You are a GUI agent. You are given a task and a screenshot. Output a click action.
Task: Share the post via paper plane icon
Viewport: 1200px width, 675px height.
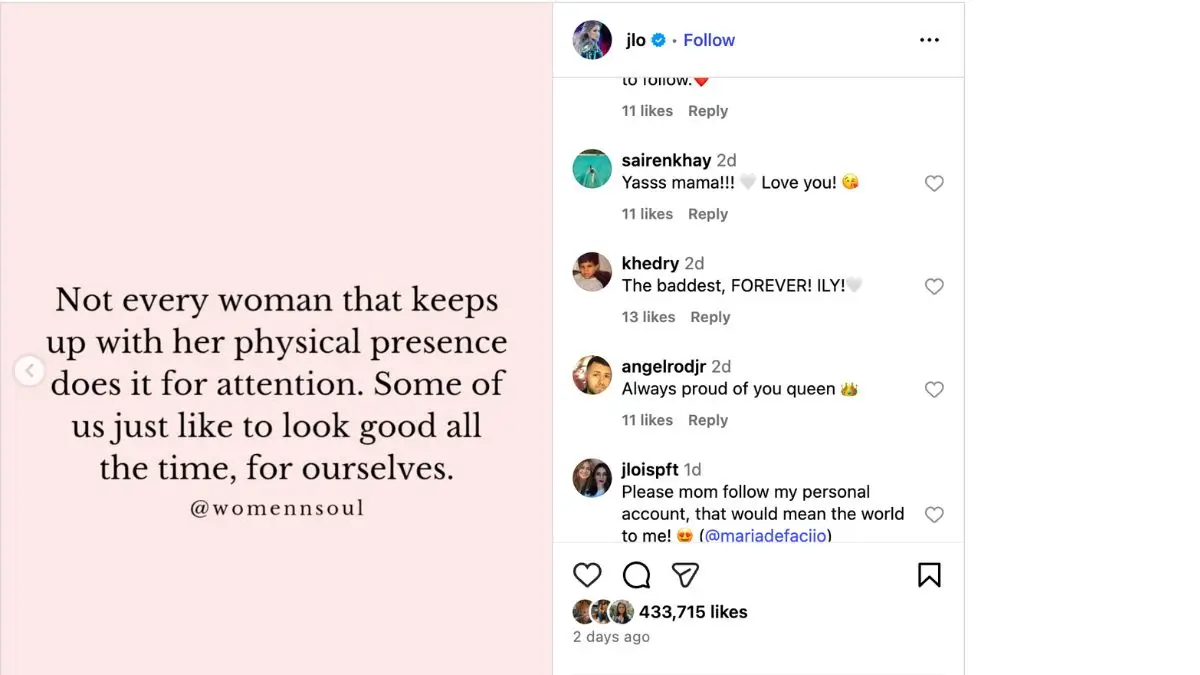[x=685, y=575]
